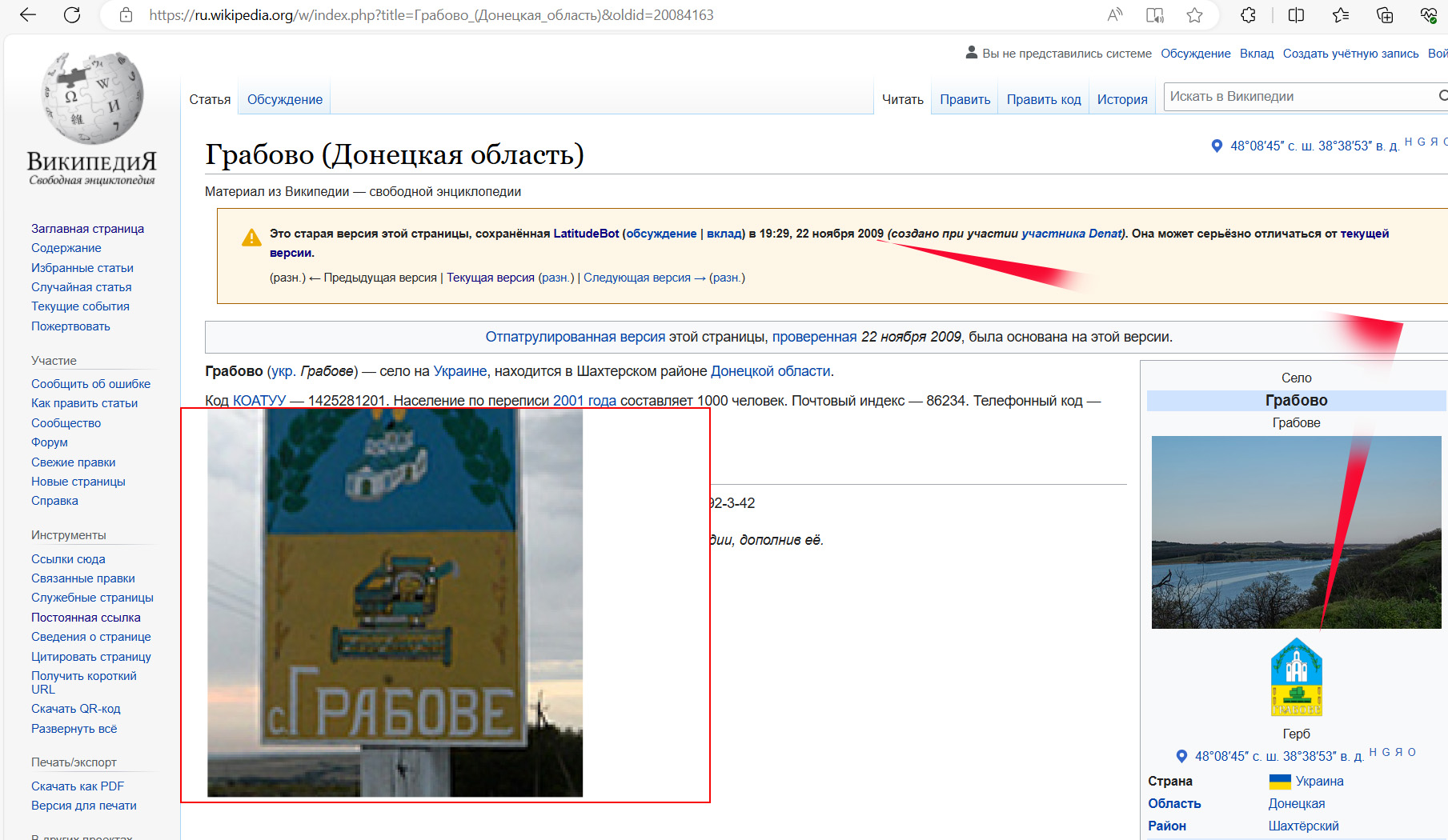This screenshot has height=840, width=1448.
Task: Go back with the browser back arrow
Action: 28,14
